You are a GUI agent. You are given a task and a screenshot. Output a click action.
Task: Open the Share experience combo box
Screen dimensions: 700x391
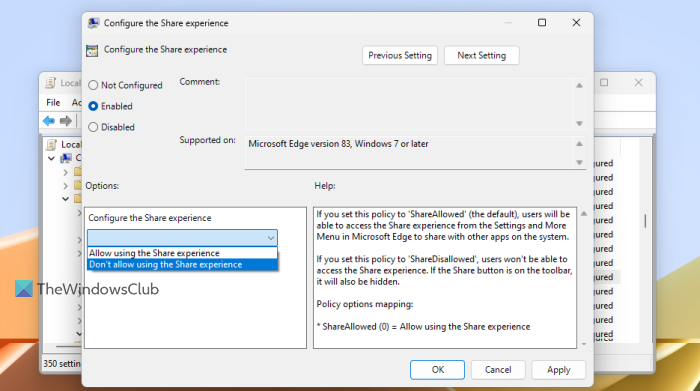[x=182, y=238]
